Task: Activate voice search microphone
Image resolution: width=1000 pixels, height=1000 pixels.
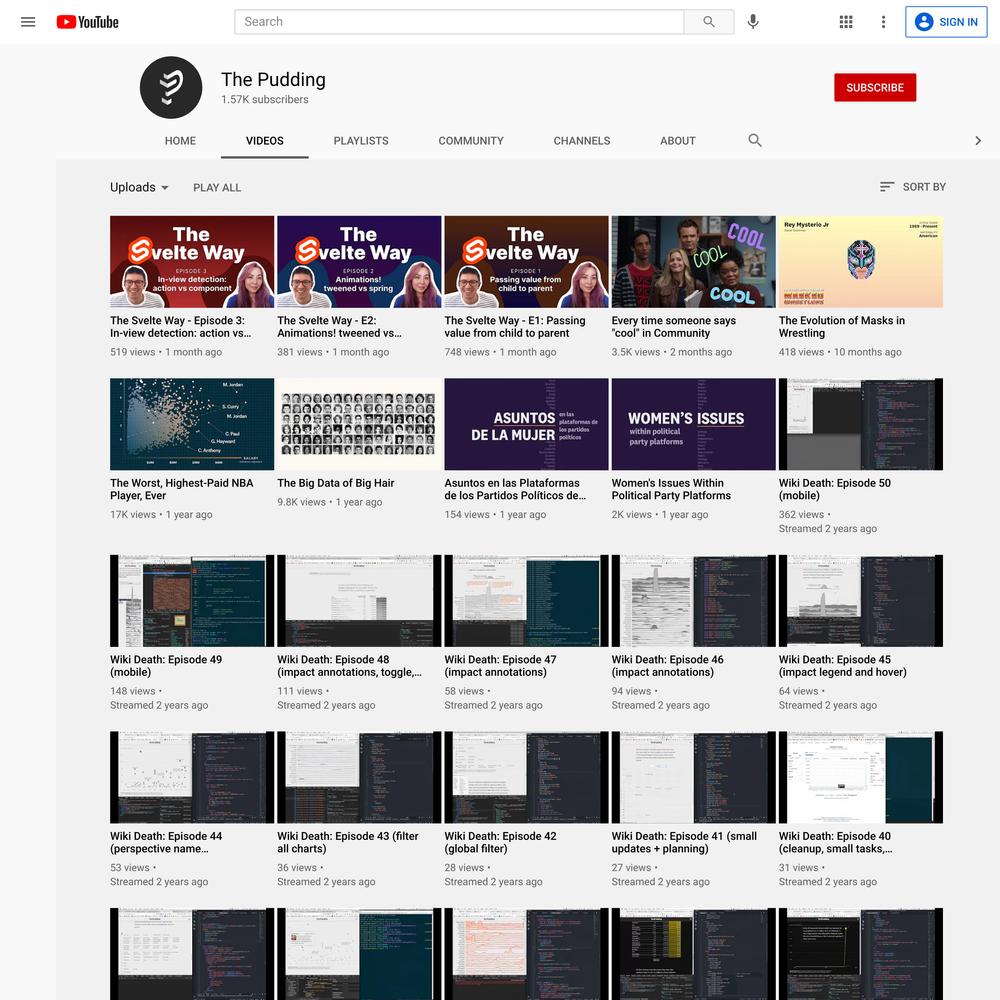Action: (753, 22)
